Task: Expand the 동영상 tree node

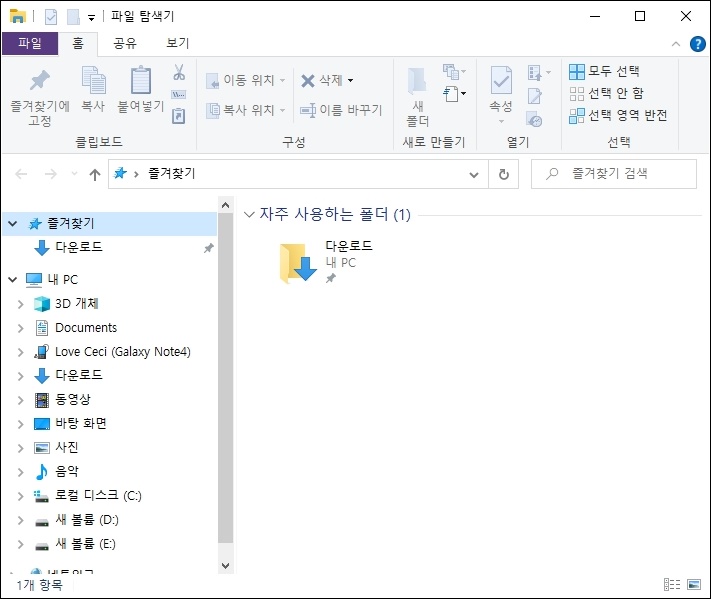Action: pyautogui.click(x=20, y=400)
